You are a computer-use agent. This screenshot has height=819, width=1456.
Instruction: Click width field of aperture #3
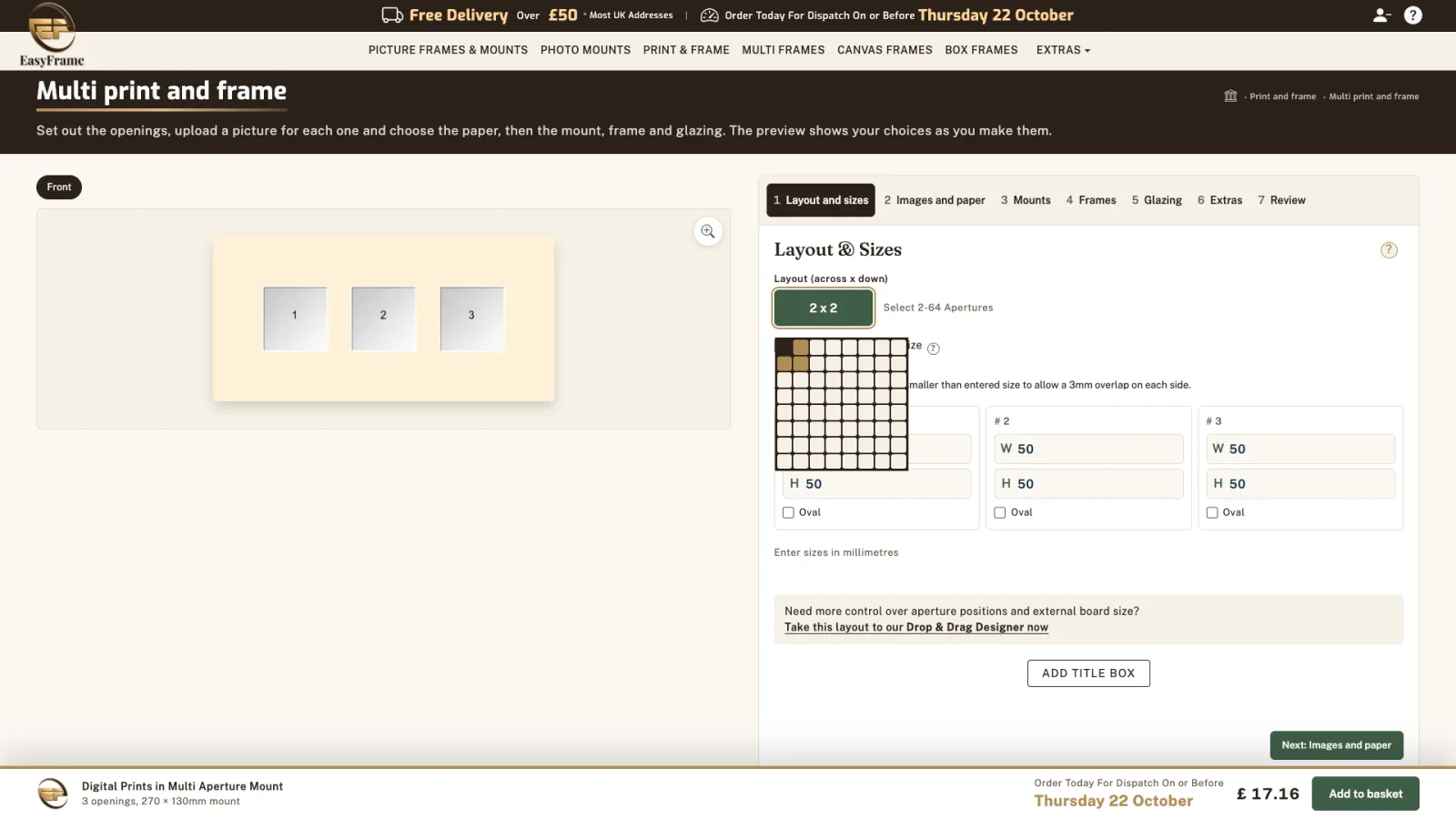pyautogui.click(x=1300, y=449)
